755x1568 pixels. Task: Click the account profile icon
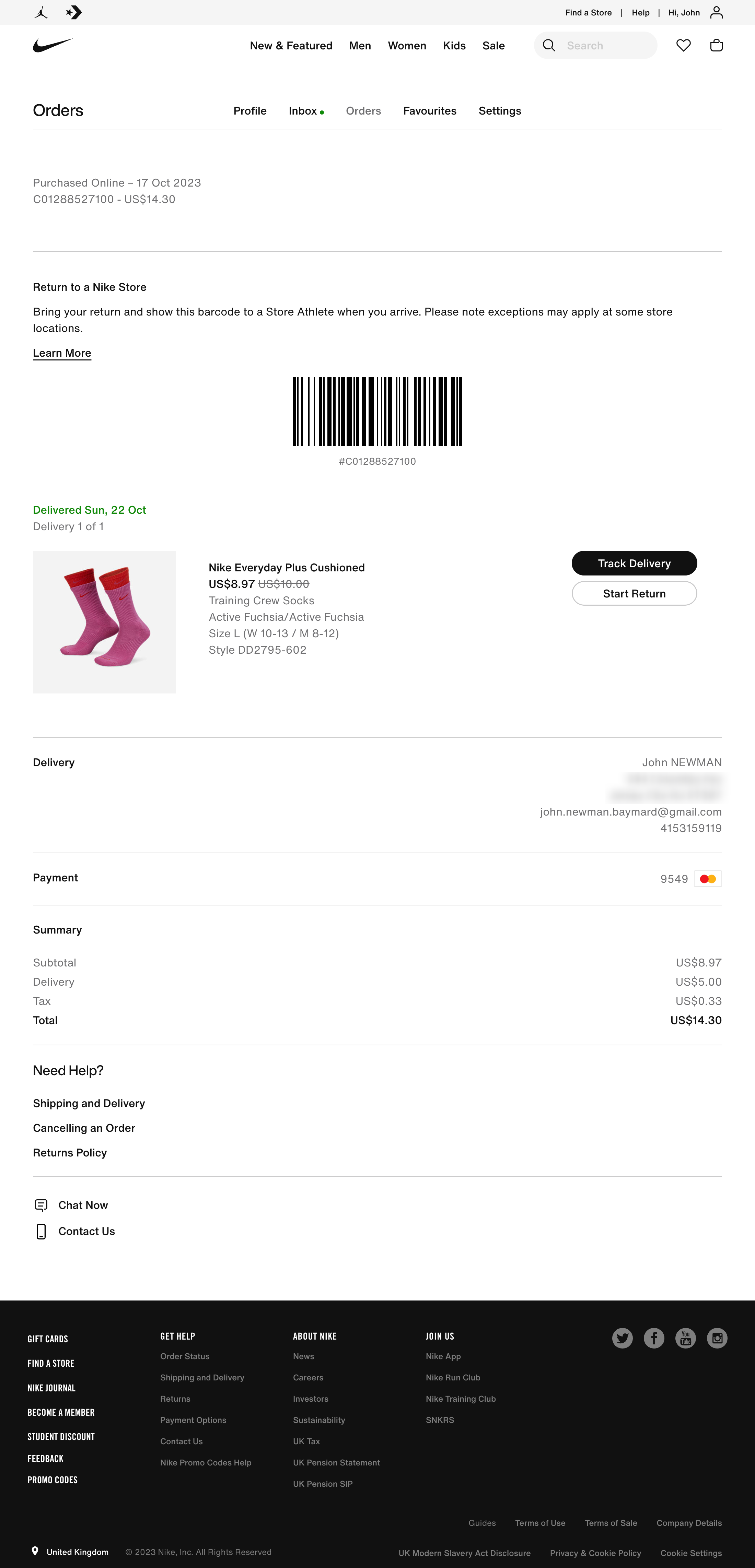point(716,12)
